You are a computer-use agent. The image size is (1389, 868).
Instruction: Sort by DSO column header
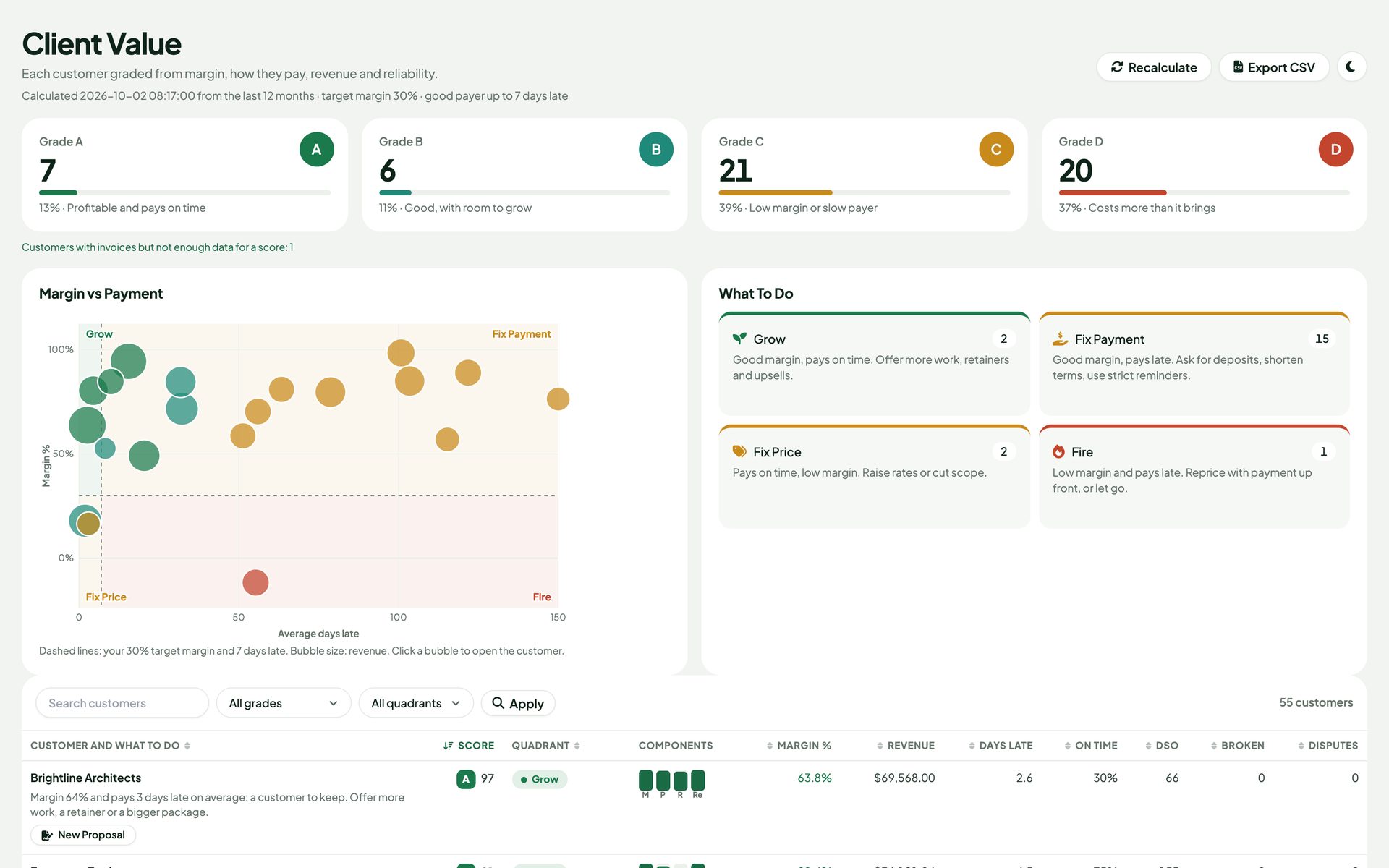point(1162,745)
